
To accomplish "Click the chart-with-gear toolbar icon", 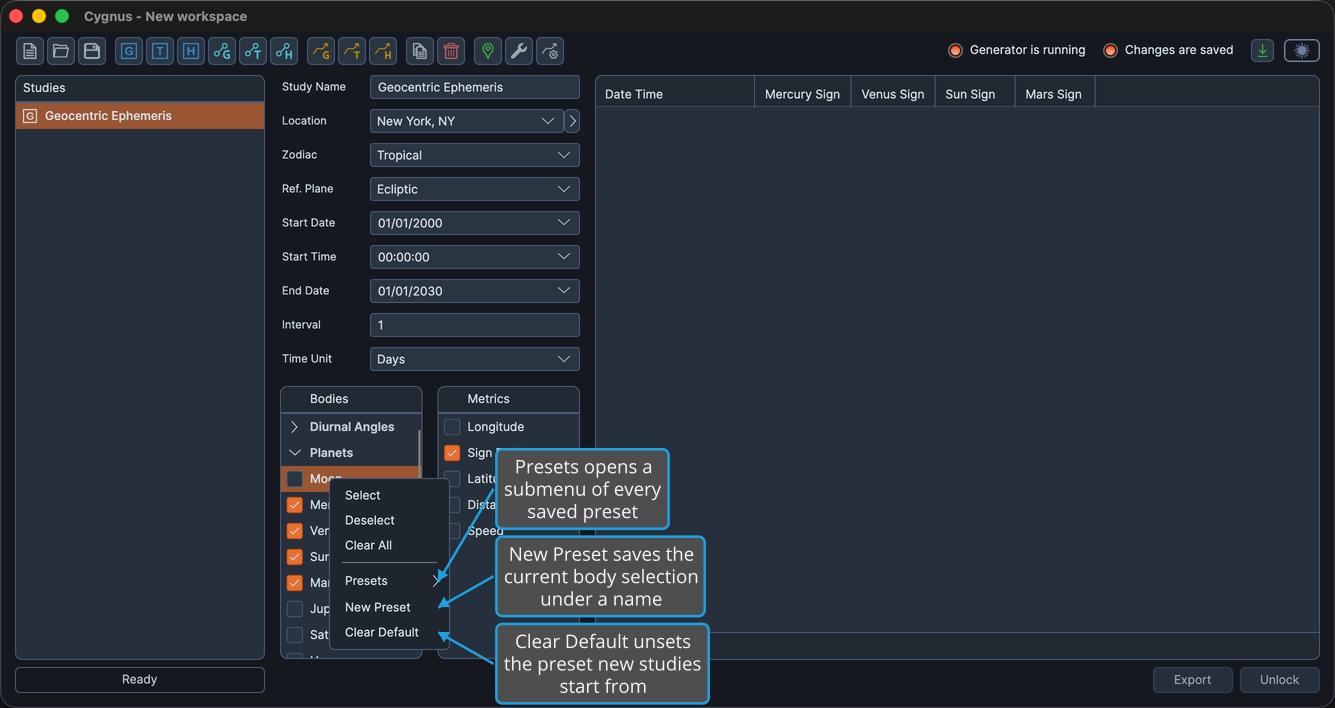I will click(550, 51).
